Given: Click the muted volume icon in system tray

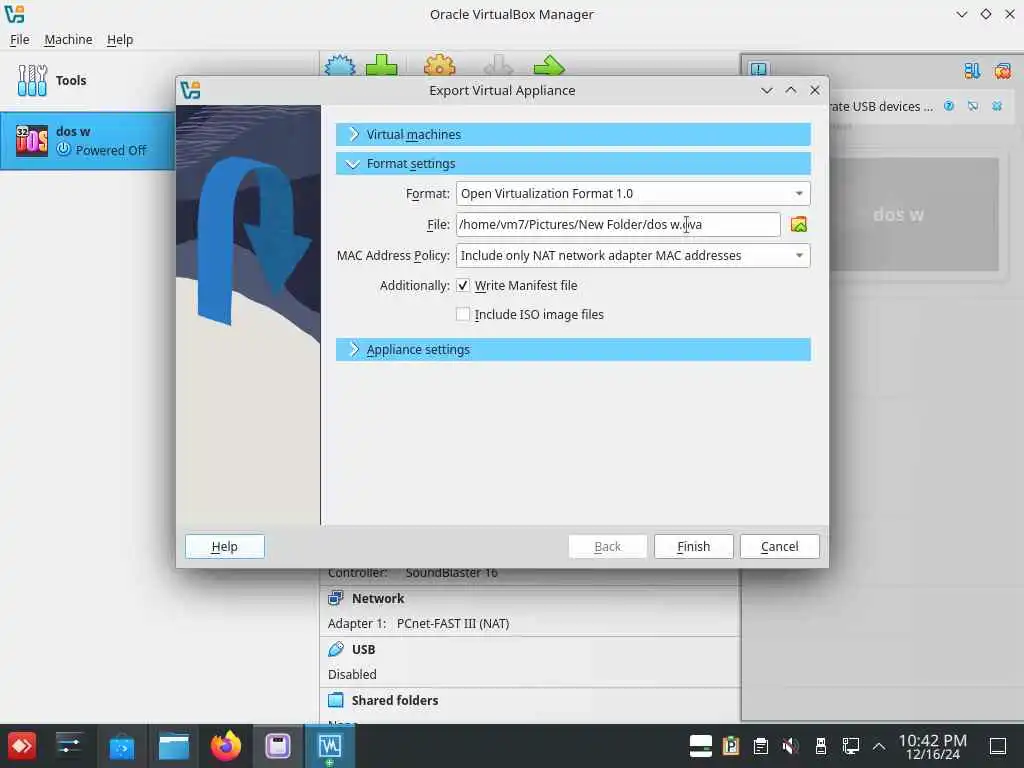Looking at the screenshot, I should (x=790, y=746).
